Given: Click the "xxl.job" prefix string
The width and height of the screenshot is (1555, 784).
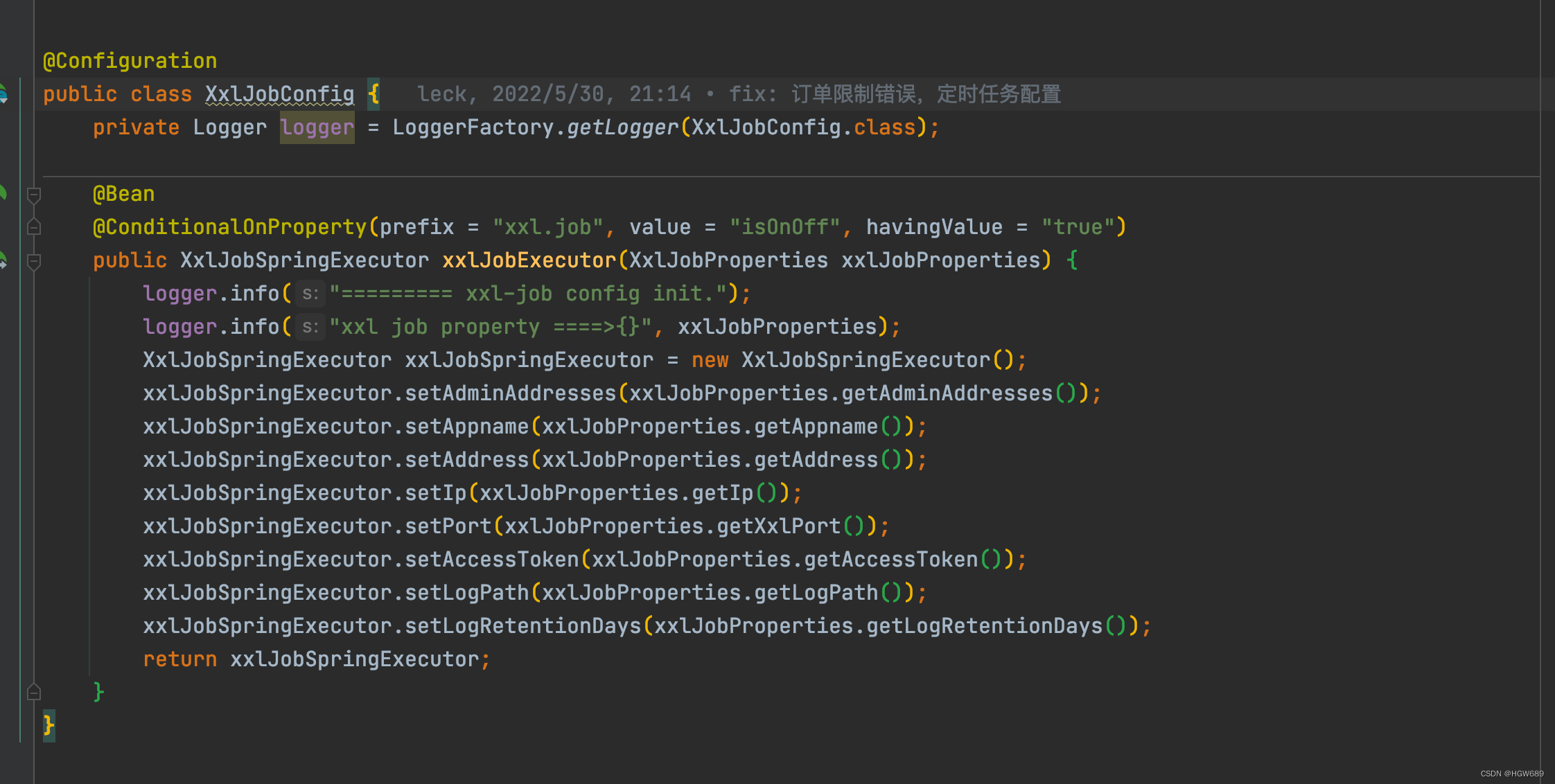Looking at the screenshot, I should point(548,227).
